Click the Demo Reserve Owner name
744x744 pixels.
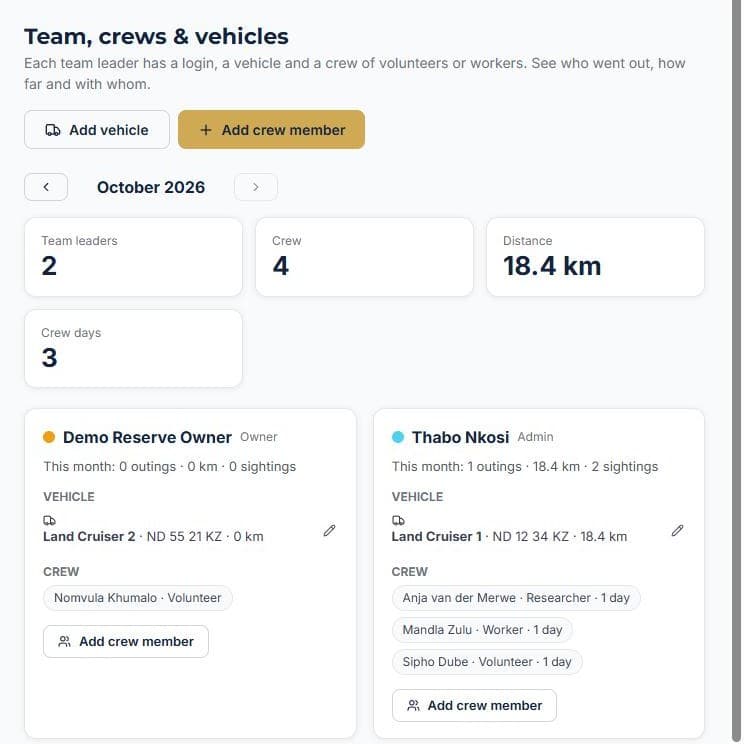[x=148, y=437]
